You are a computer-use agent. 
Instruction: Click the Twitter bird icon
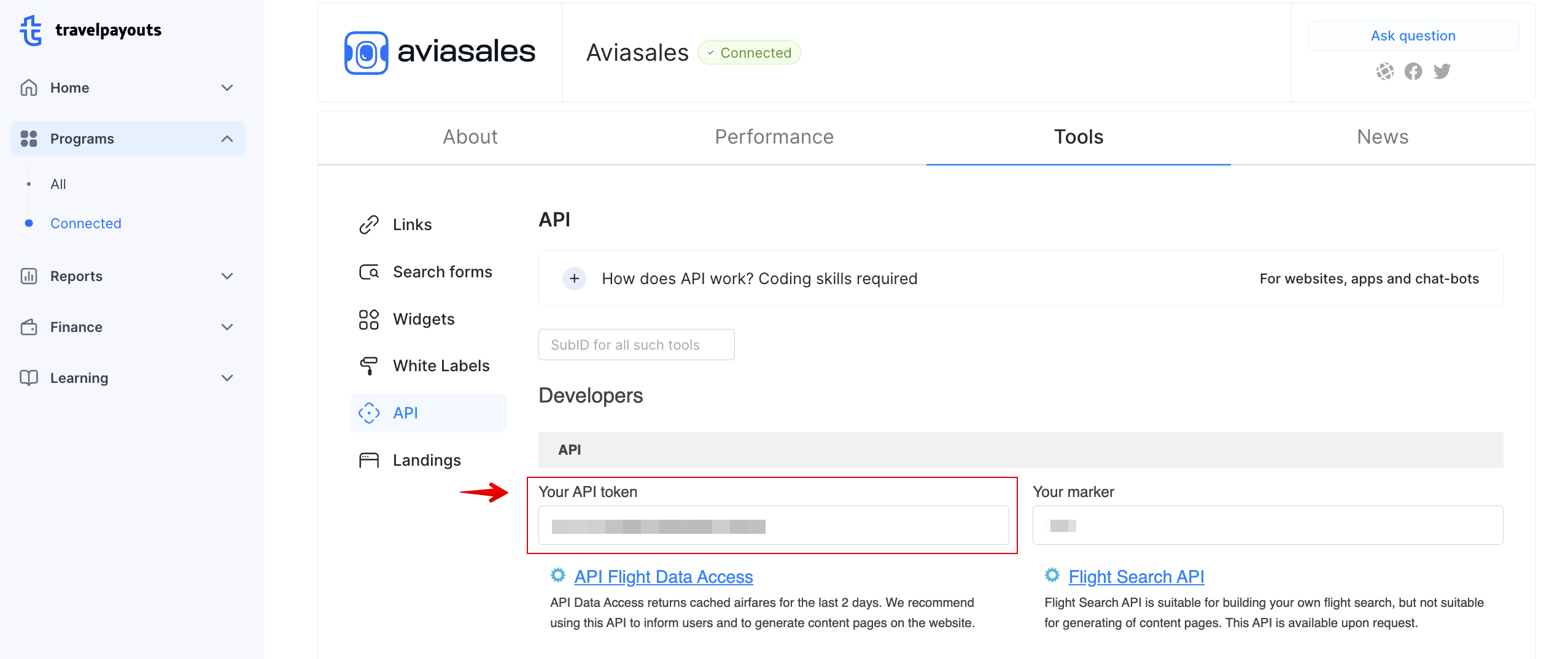coord(1442,71)
